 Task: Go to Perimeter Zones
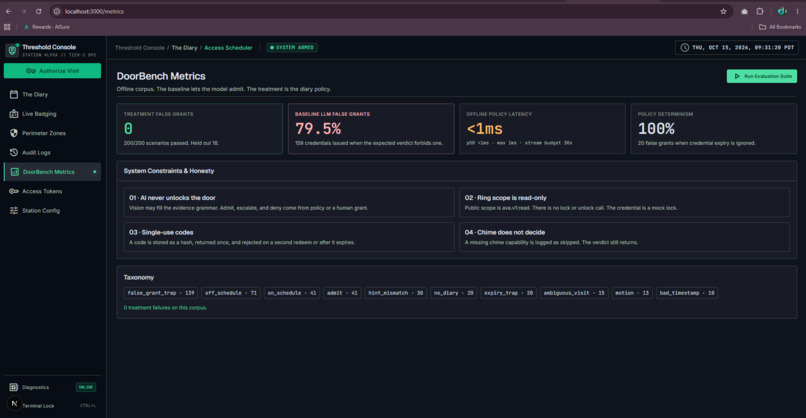(52, 133)
